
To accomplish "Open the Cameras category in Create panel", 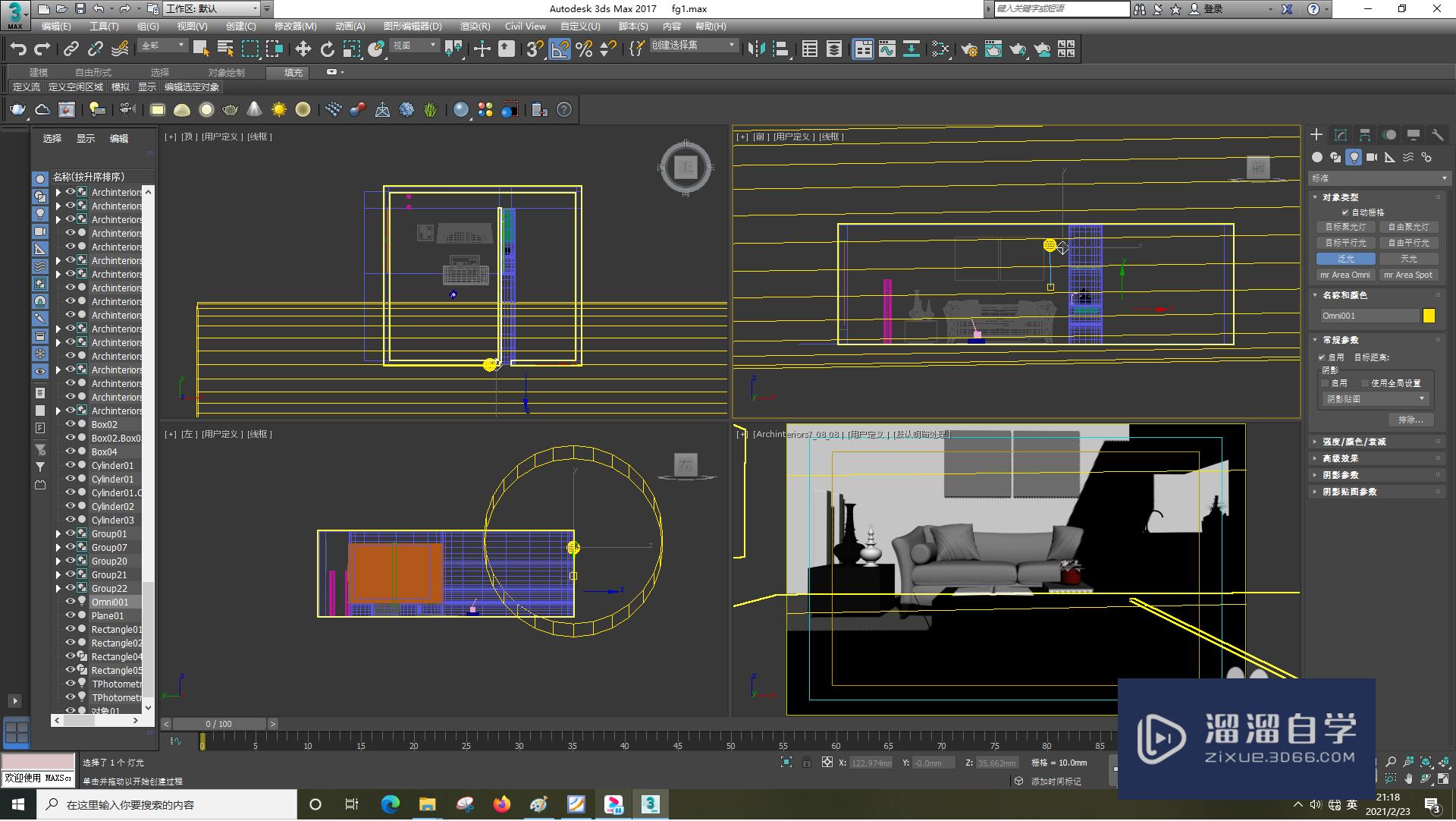I will click(1372, 157).
